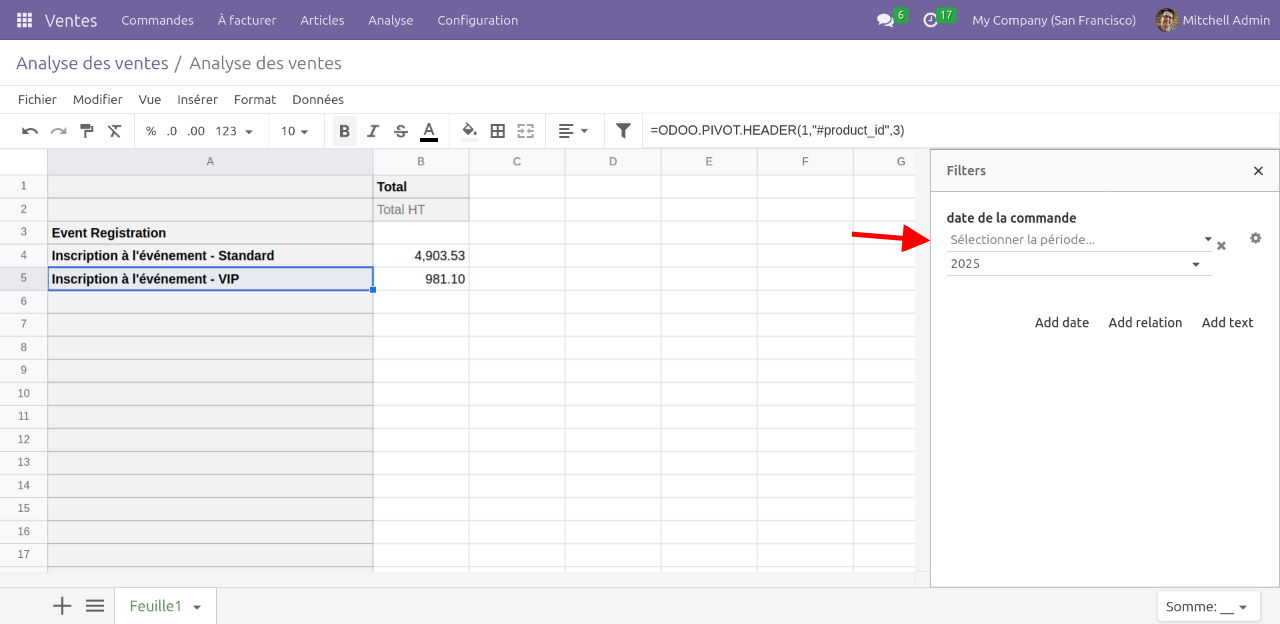Clear the date de la commande filter
The image size is (1280, 624).
click(x=1221, y=246)
